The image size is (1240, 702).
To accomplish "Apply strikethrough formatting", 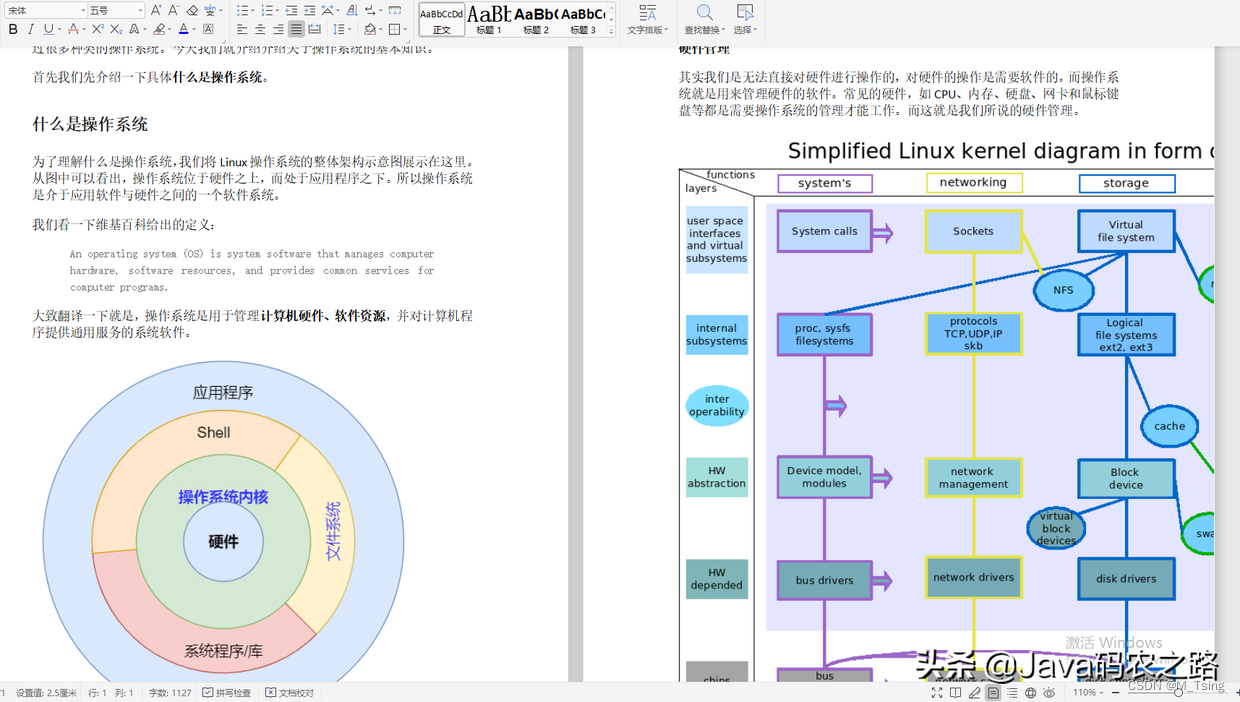I will [73, 29].
